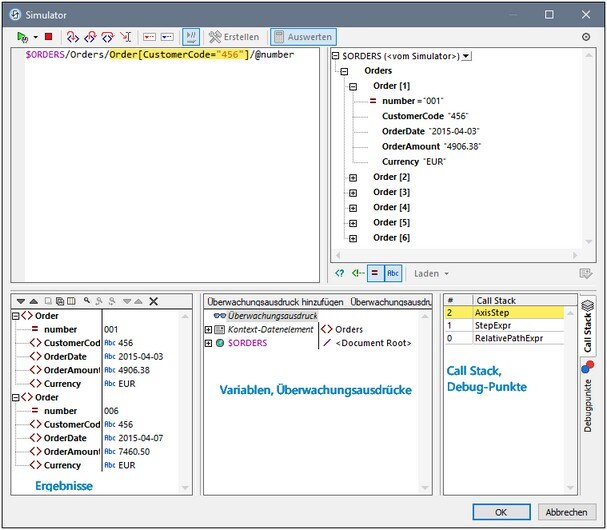Click the delete X icon in results toolbar
607x530 pixels.
tap(153, 301)
